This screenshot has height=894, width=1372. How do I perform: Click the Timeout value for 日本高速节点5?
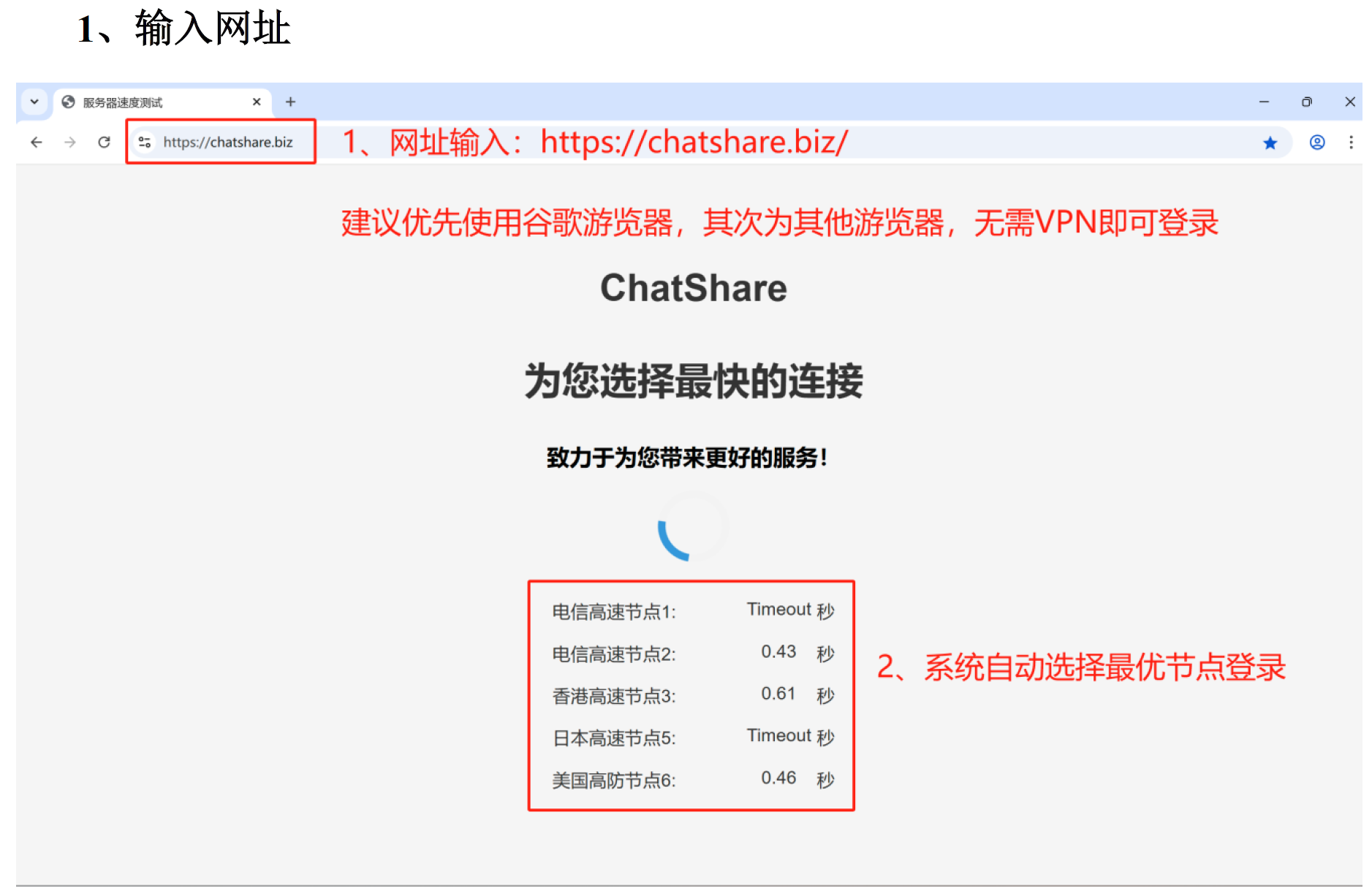coord(778,736)
